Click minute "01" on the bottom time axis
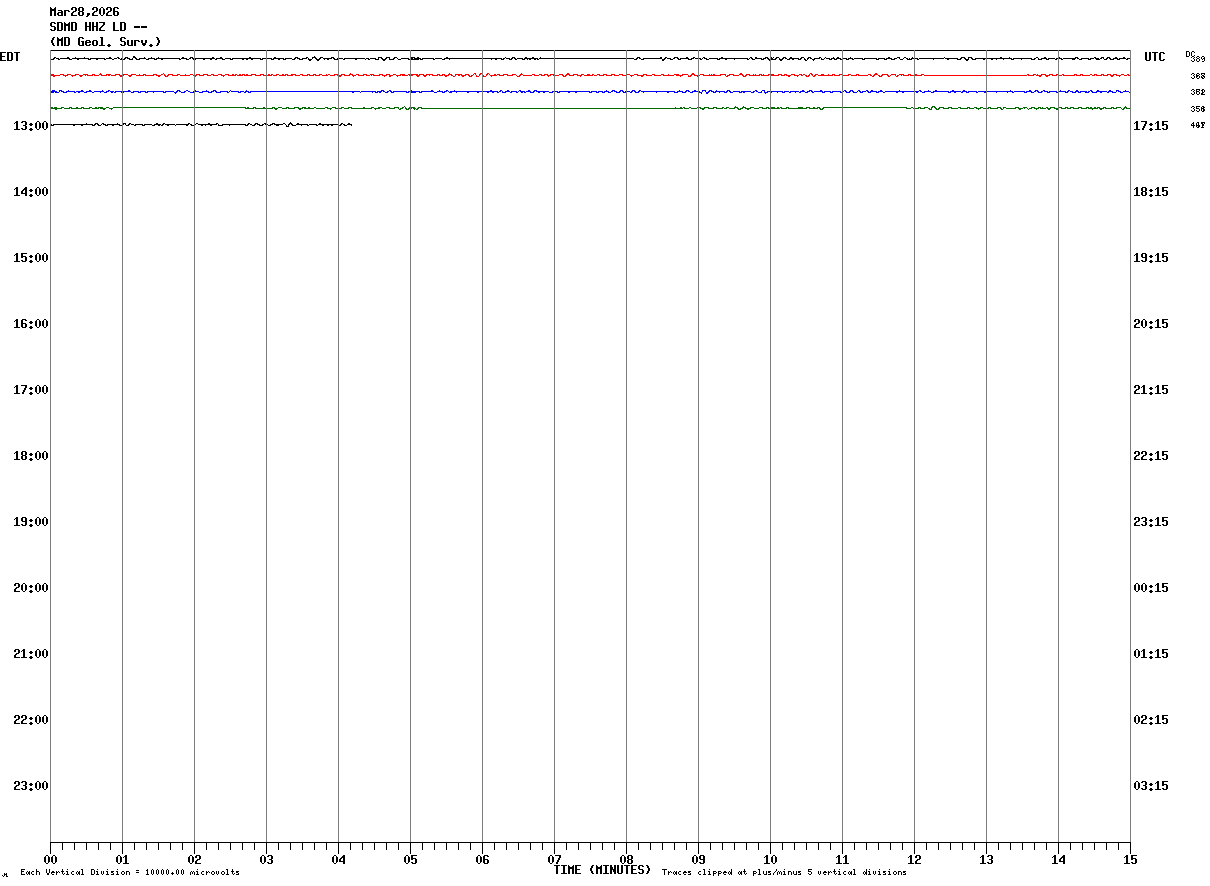The width and height of the screenshot is (1210, 886). pyautogui.click(x=122, y=859)
